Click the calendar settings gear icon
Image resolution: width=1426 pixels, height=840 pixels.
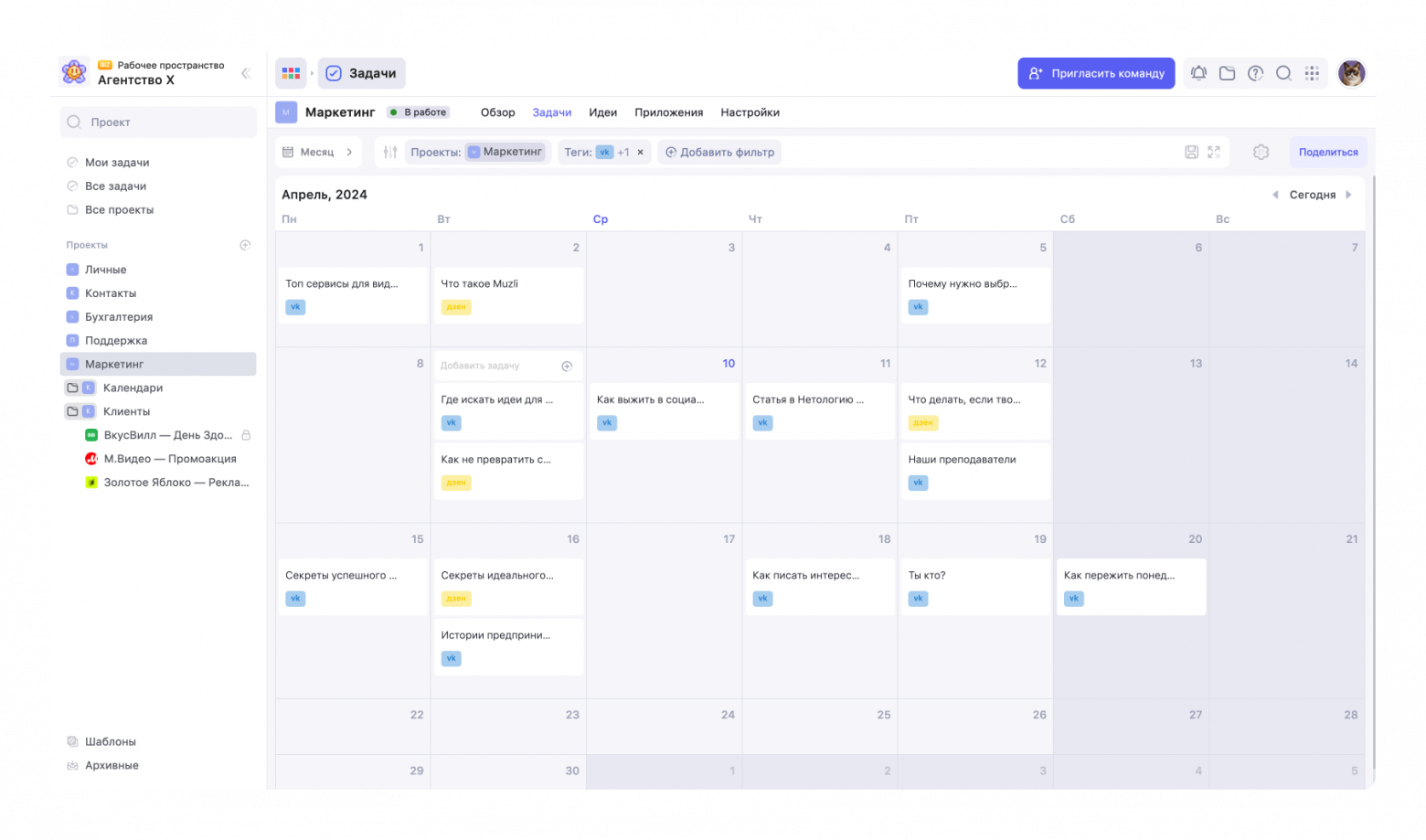1261,153
